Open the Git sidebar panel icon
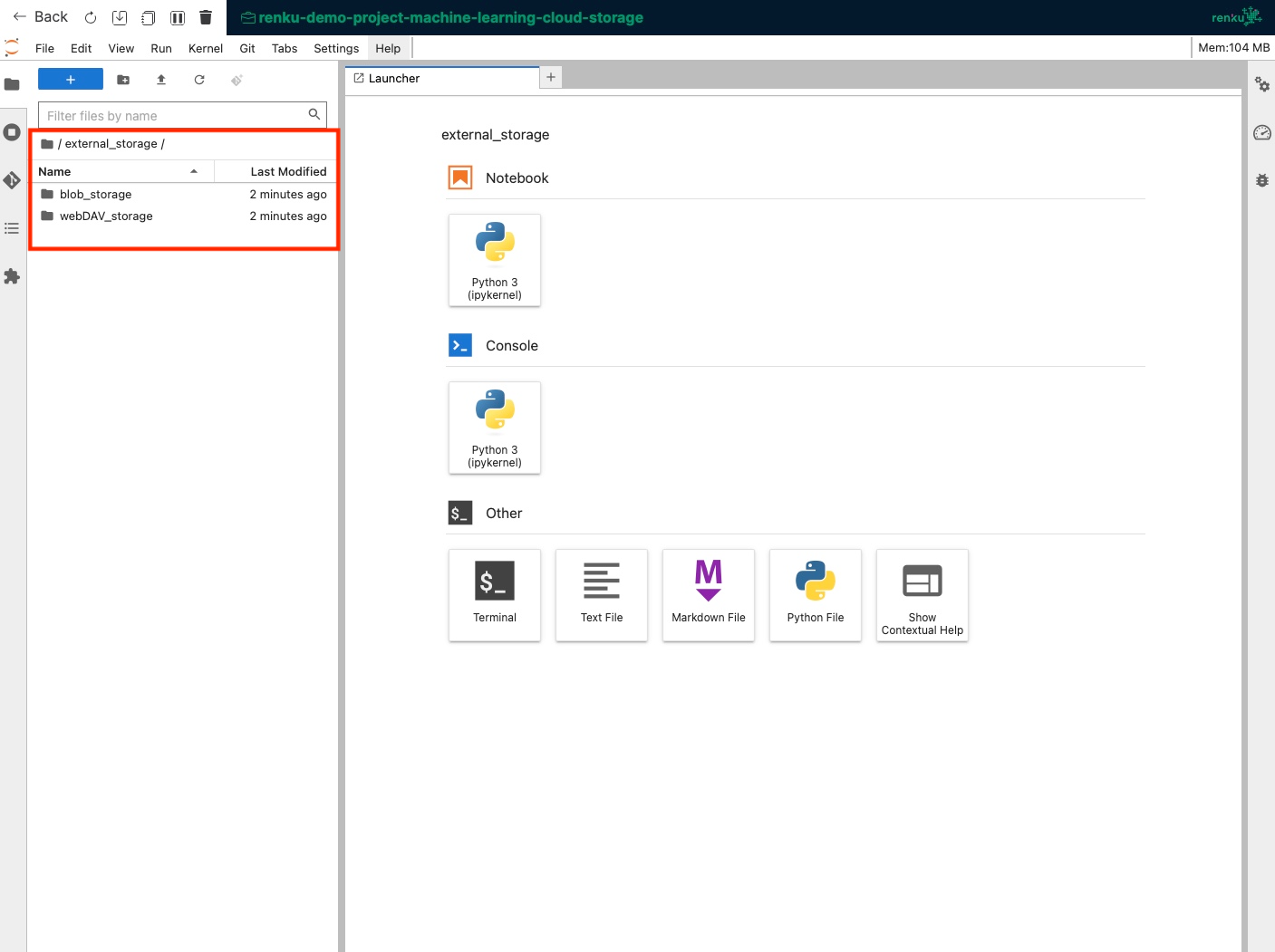The image size is (1275, 952). [12, 180]
